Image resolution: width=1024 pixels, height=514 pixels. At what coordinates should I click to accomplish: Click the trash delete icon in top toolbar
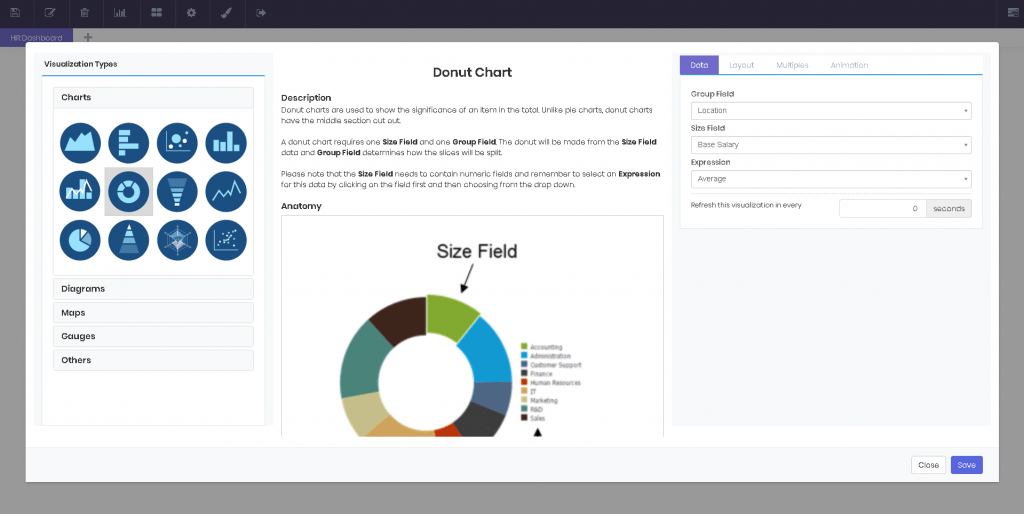[84, 12]
